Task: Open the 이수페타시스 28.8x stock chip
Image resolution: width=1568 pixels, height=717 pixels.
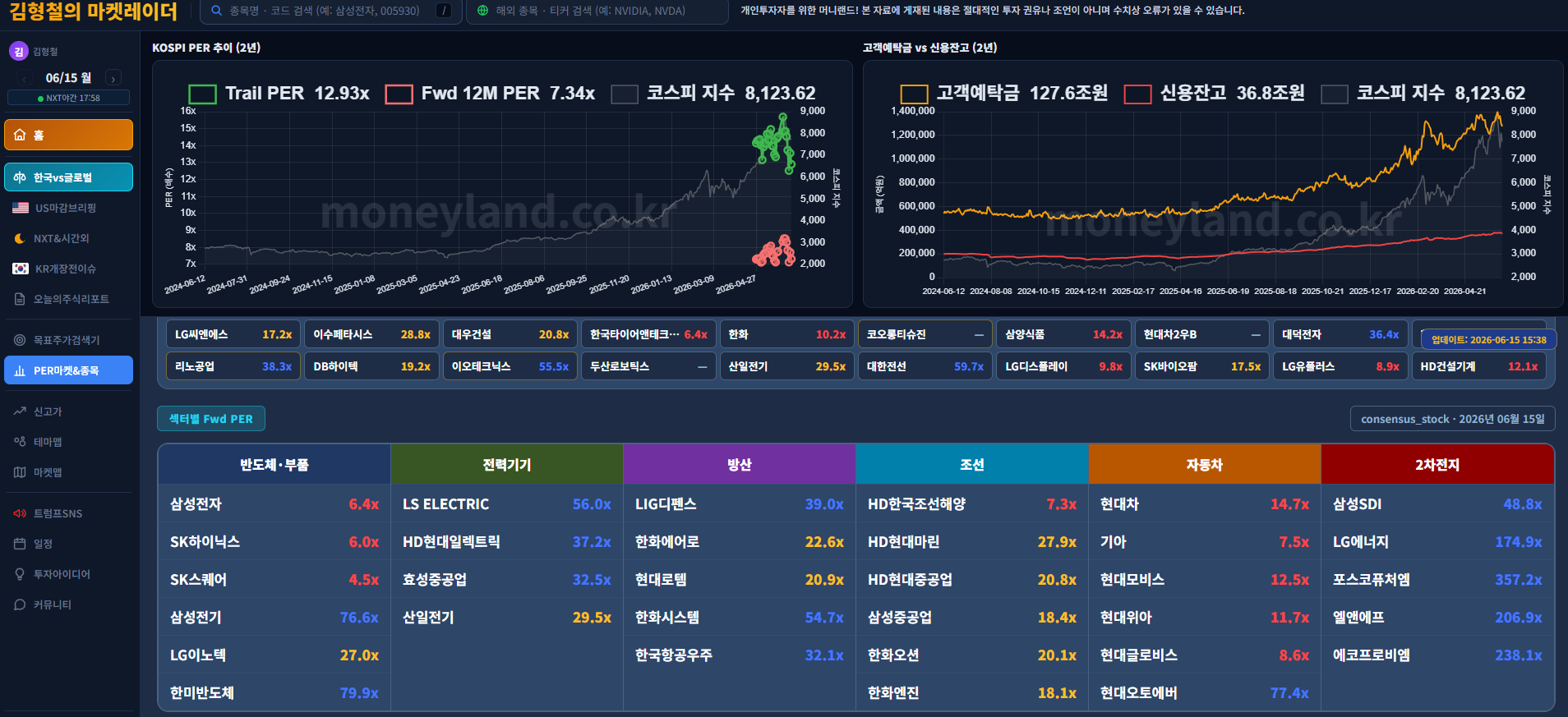Action: 371,334
